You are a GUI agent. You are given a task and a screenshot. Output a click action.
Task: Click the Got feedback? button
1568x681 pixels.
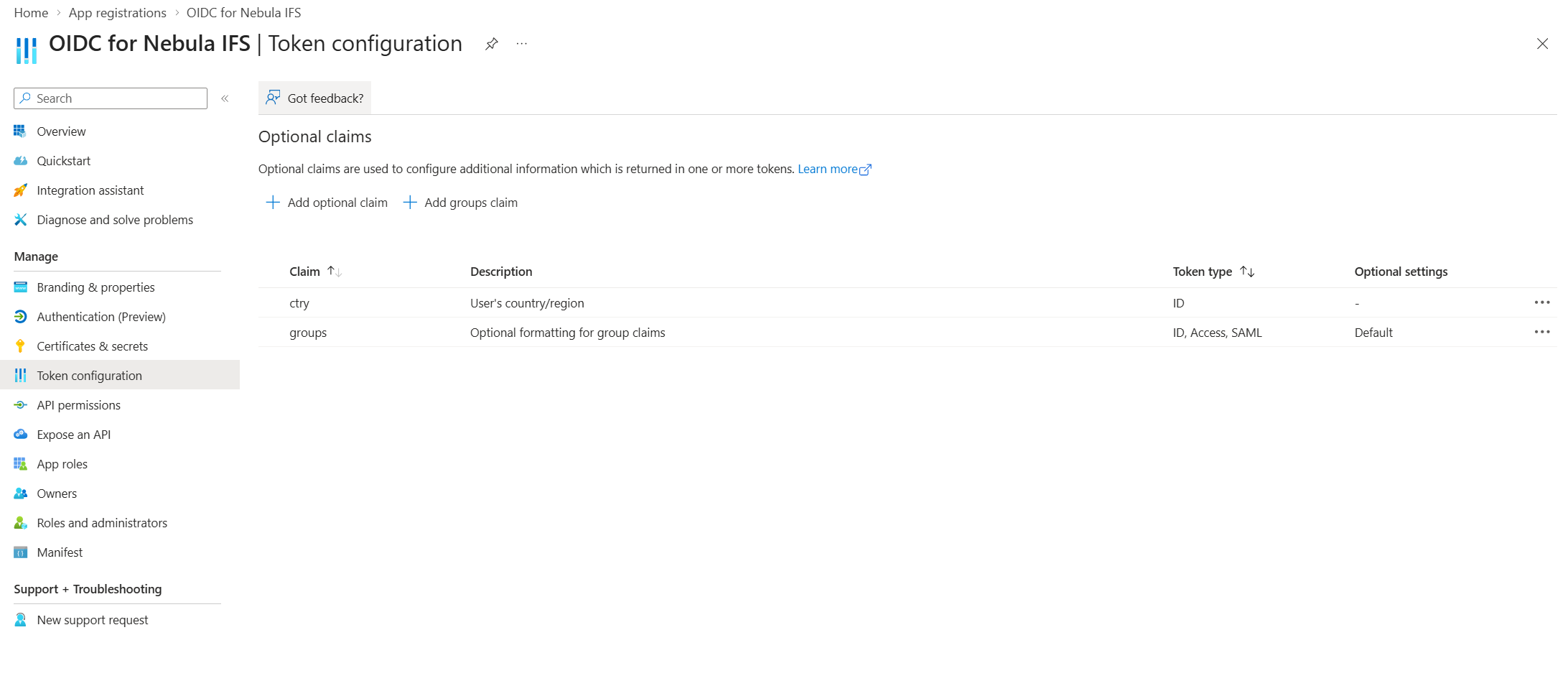pos(314,98)
